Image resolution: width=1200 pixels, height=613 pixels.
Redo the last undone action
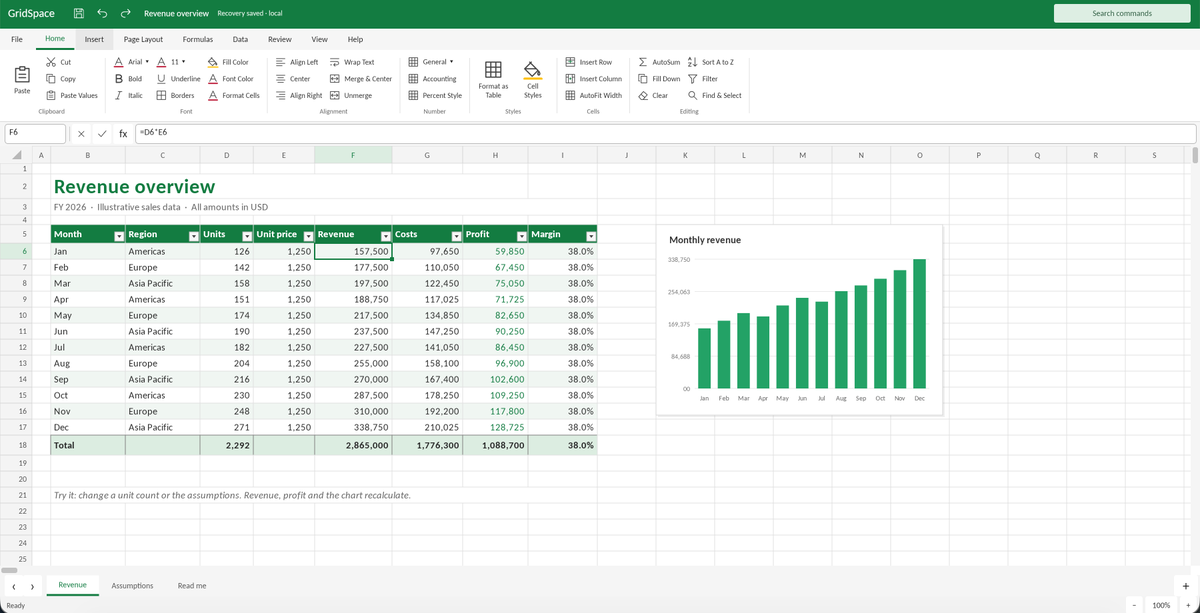click(x=125, y=13)
